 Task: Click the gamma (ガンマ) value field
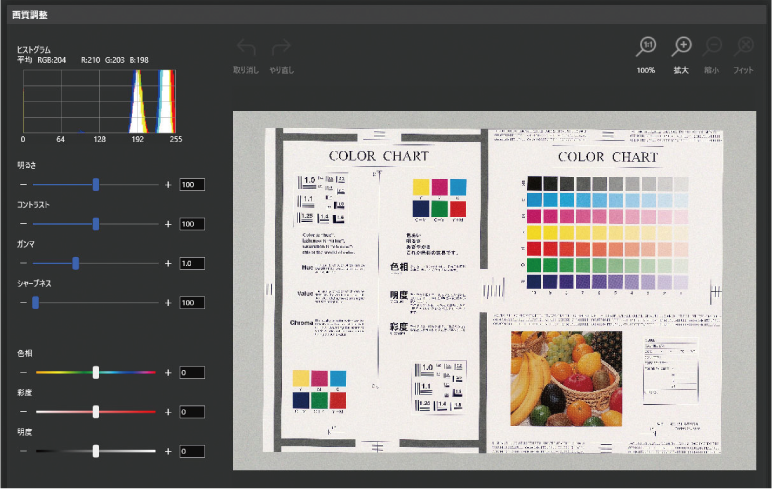(192, 263)
